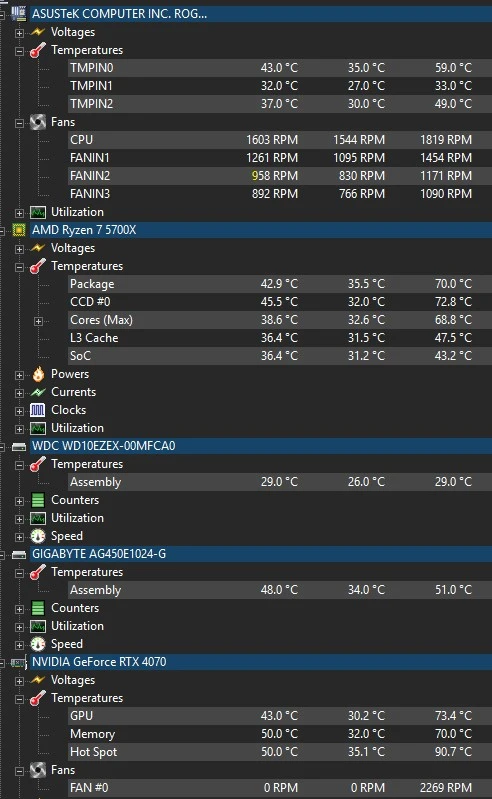492x799 pixels.
Task: Select the TMPIN0 temperature row
Action: tap(280, 68)
